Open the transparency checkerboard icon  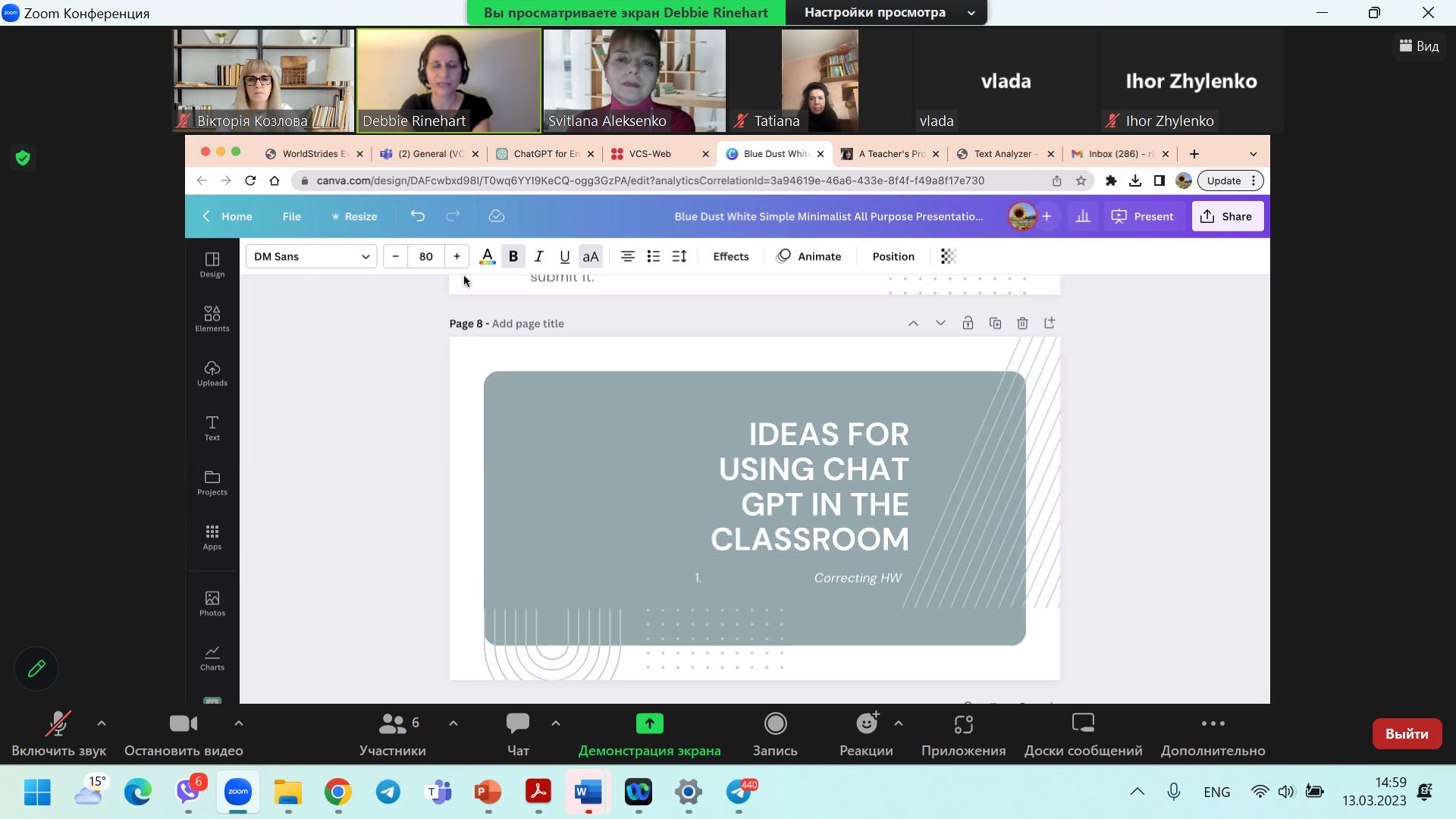pyautogui.click(x=948, y=256)
